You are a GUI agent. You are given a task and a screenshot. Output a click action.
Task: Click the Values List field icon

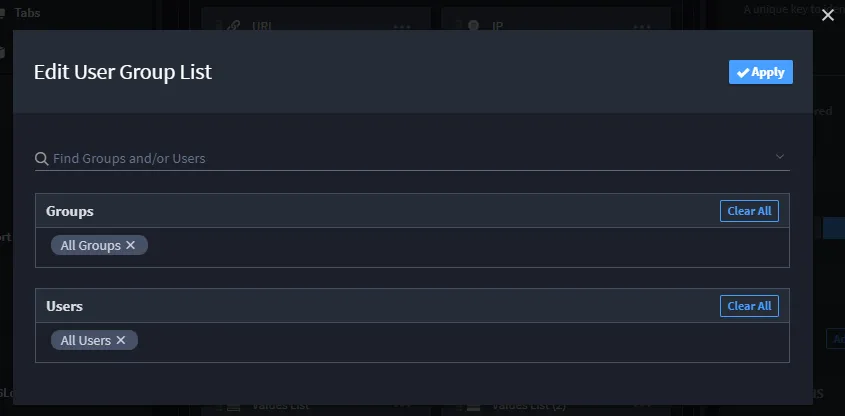coord(233,407)
